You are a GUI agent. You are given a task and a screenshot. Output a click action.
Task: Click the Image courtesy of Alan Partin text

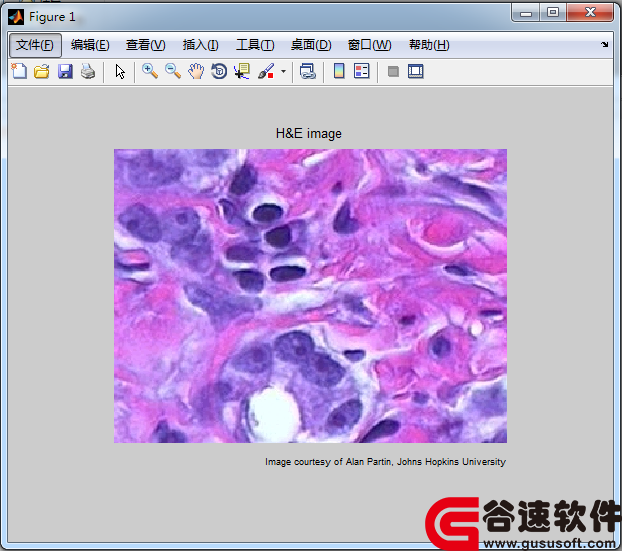tap(385, 462)
